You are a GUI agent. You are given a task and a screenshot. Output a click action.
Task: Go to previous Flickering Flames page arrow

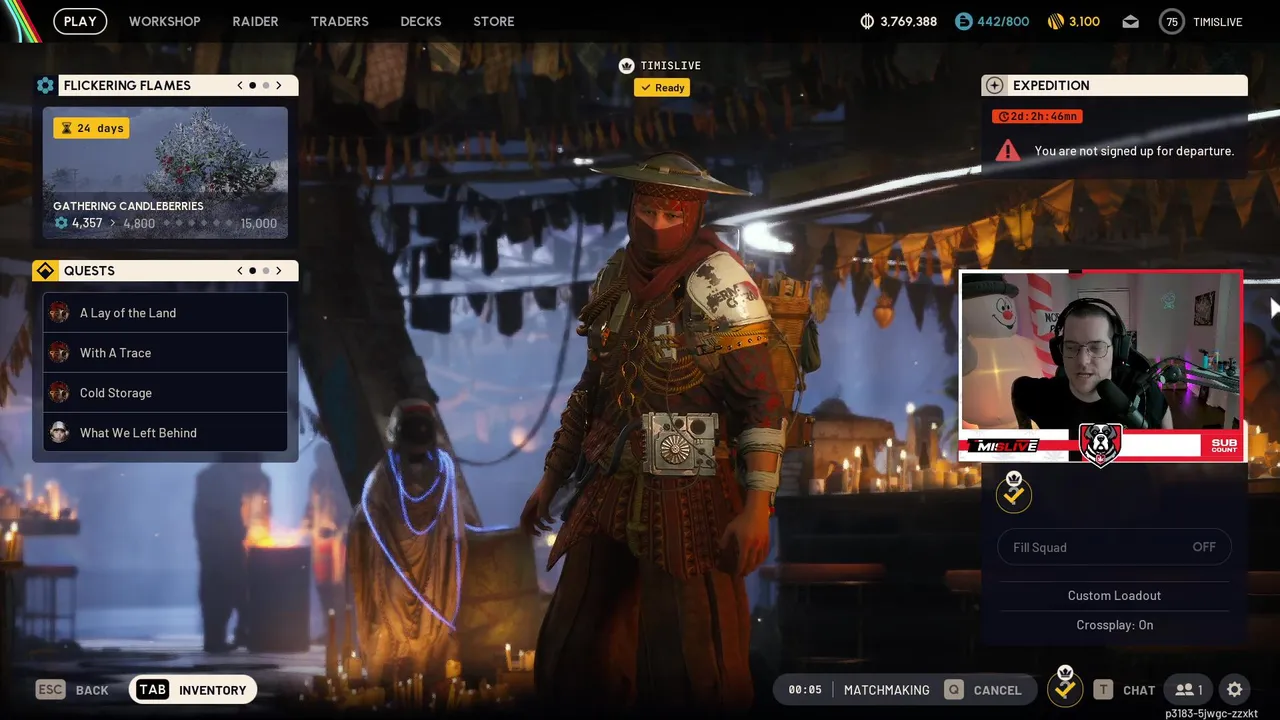tap(240, 86)
